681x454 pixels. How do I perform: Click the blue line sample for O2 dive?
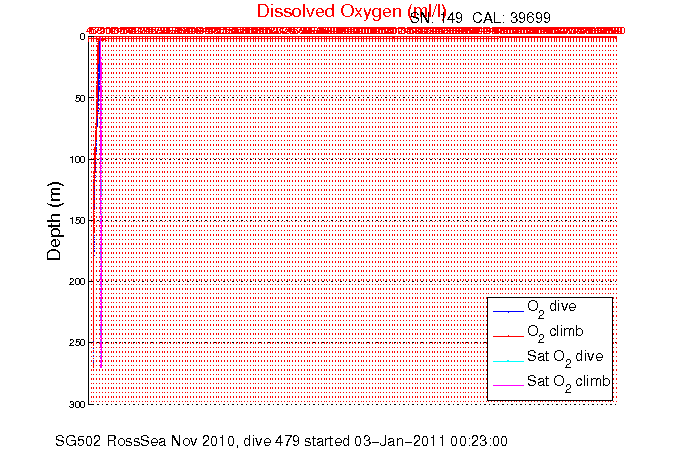[x=508, y=310]
